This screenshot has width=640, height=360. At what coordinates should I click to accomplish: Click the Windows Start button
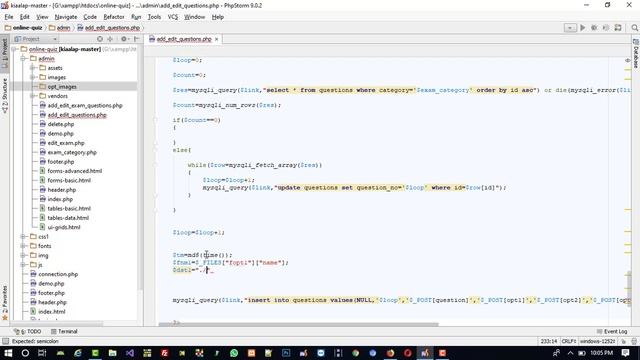[8, 353]
